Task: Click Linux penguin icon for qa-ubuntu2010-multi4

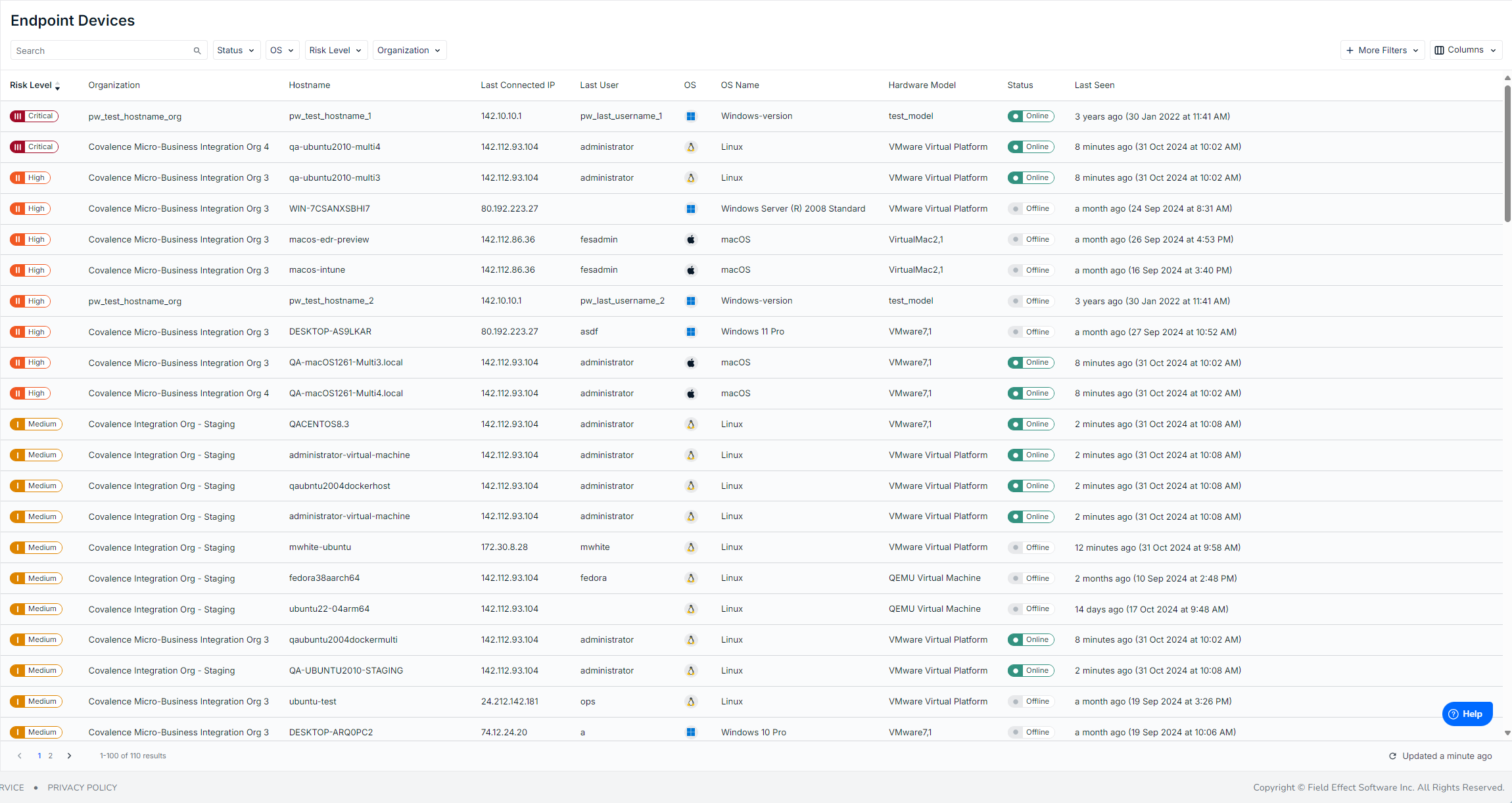Action: tap(690, 147)
